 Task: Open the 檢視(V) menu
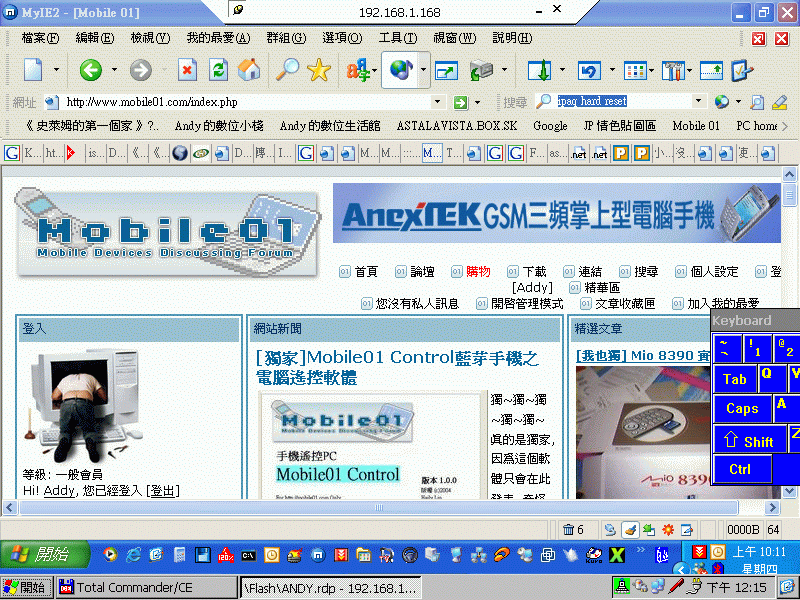[150, 38]
